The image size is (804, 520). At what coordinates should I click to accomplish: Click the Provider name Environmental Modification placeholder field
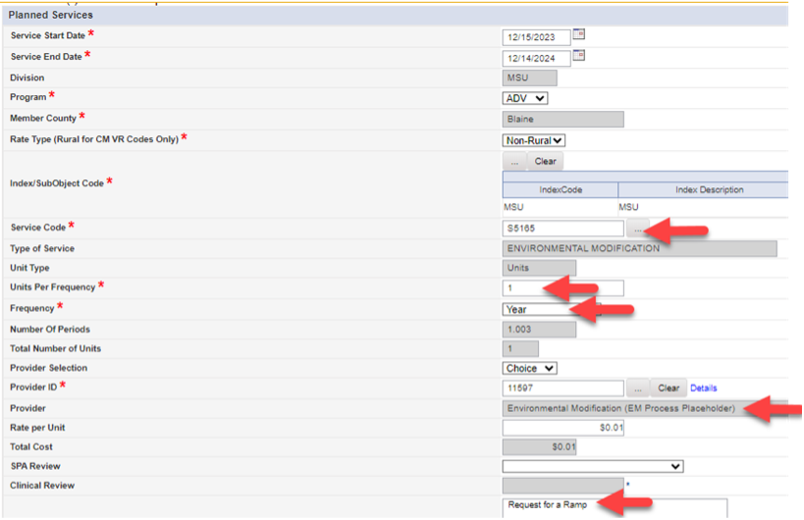[645, 408]
